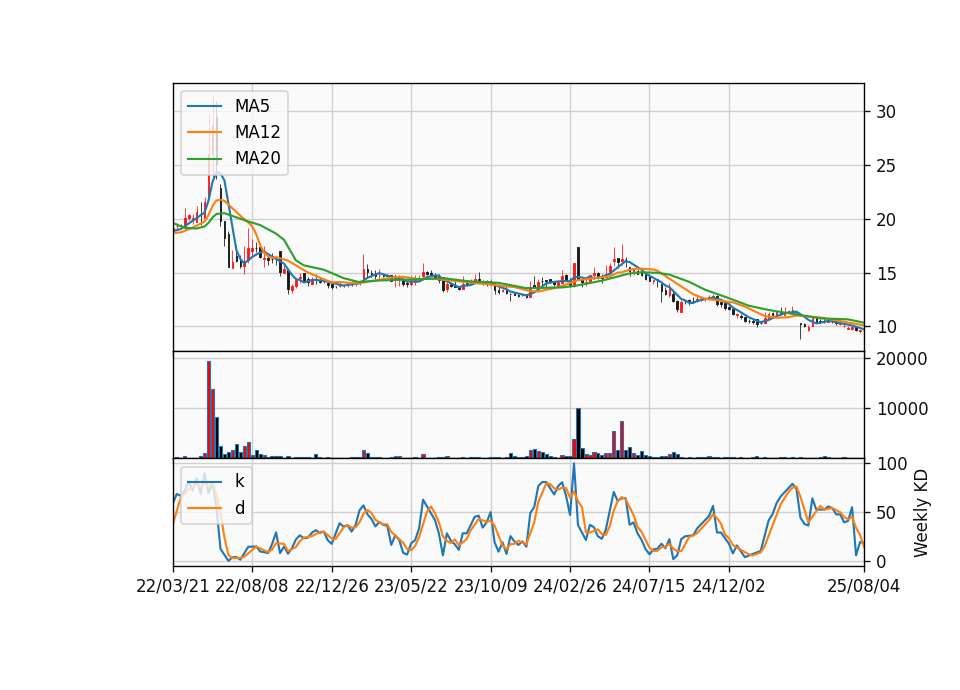Image resolution: width=960 pixels, height=690 pixels.
Task: Click the MA20 legend label
Action: [x=257, y=158]
